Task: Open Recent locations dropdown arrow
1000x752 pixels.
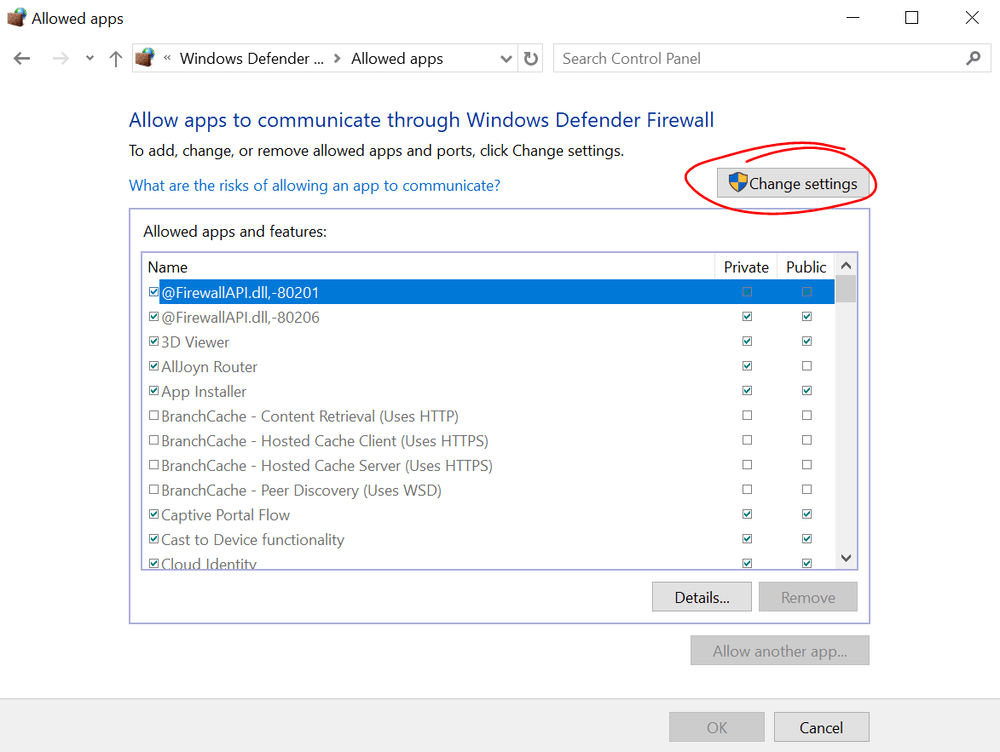Action: [89, 59]
